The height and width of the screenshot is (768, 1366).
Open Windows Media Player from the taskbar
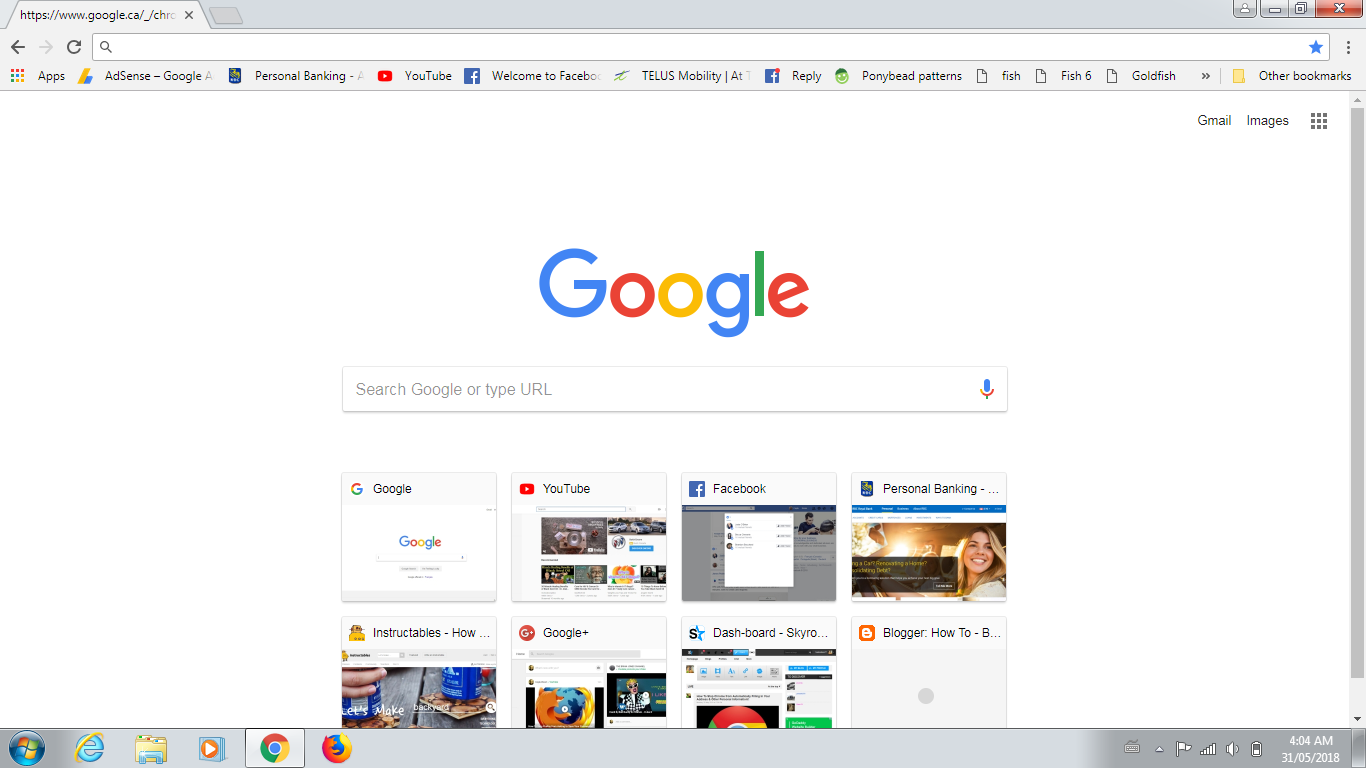click(212, 748)
